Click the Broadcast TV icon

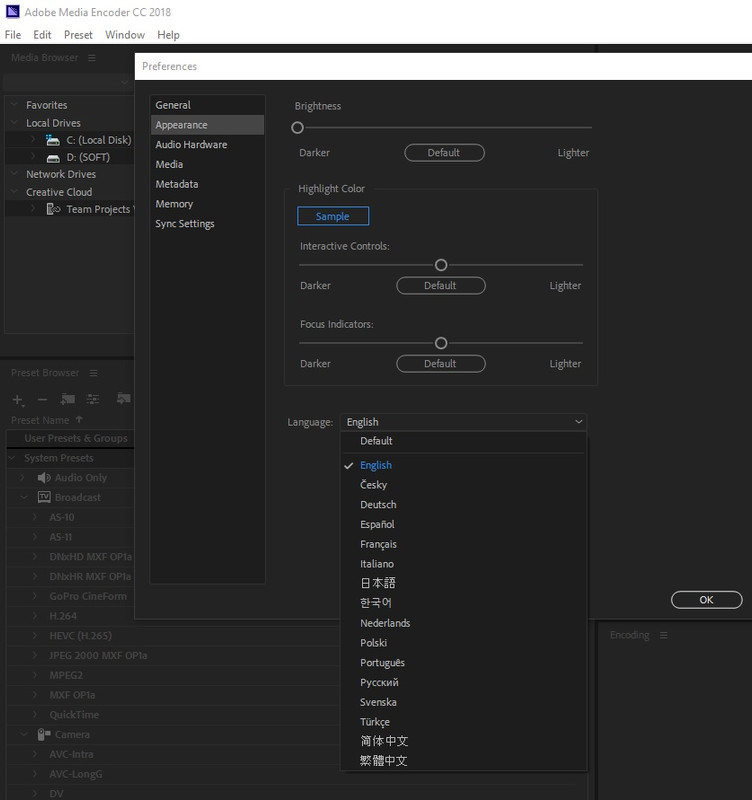pyautogui.click(x=44, y=497)
